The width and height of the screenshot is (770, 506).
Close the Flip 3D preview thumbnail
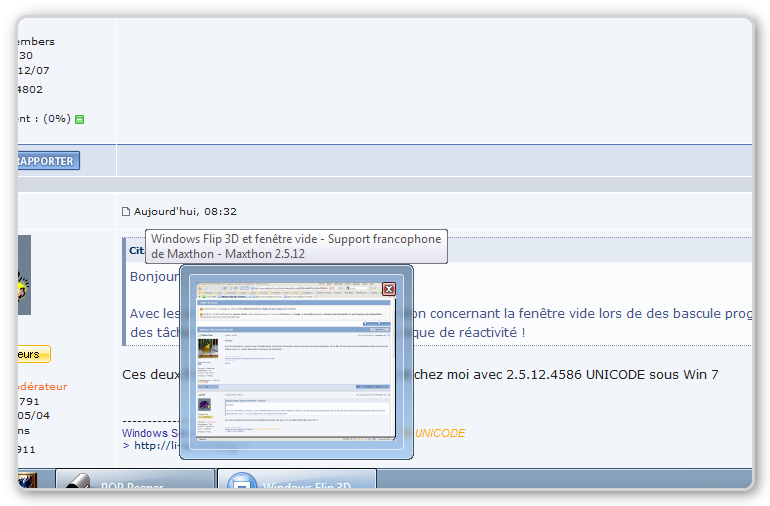coord(389,289)
